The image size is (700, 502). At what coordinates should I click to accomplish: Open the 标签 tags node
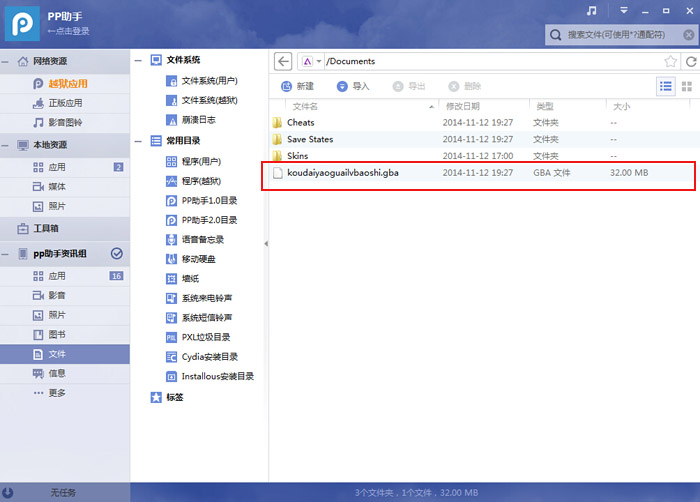tap(167, 397)
